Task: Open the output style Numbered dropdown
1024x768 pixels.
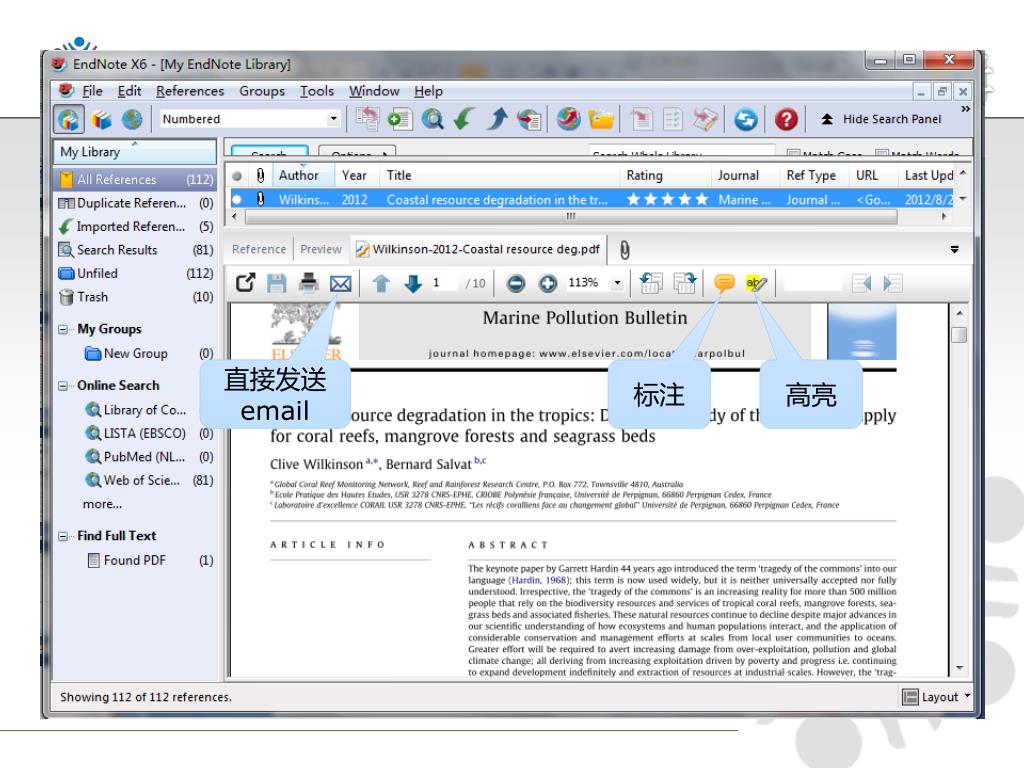Action: tap(333, 119)
